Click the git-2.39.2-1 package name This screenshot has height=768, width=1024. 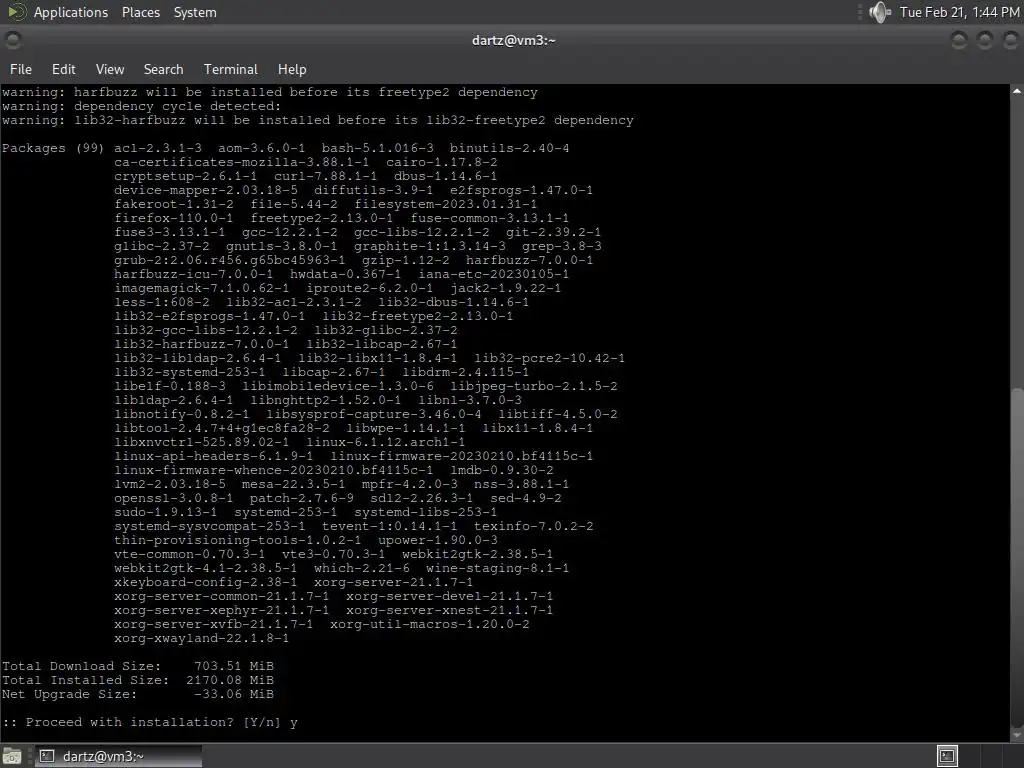pos(553,232)
